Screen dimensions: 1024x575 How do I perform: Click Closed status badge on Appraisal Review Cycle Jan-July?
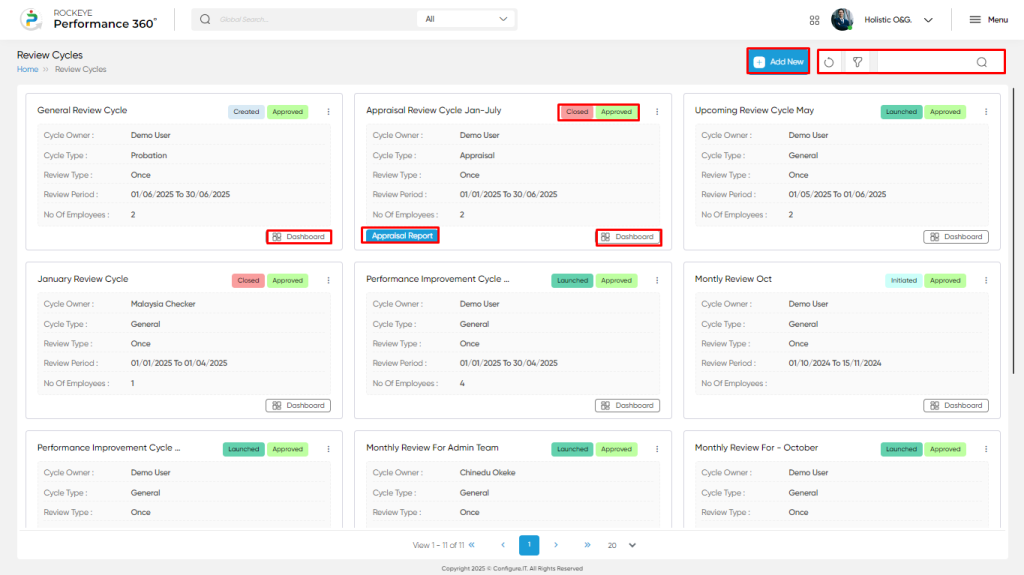point(577,112)
